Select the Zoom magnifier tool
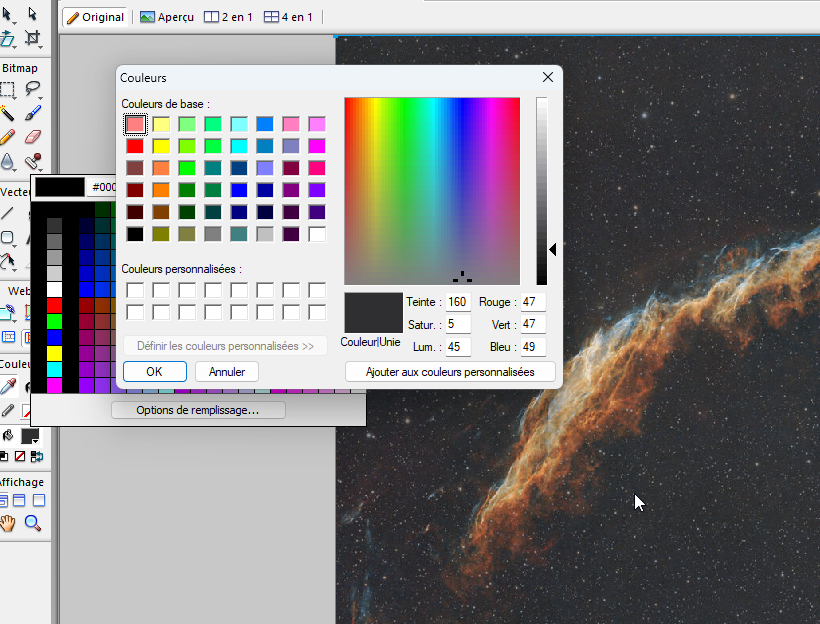Viewport: 820px width, 624px height. pos(32,523)
